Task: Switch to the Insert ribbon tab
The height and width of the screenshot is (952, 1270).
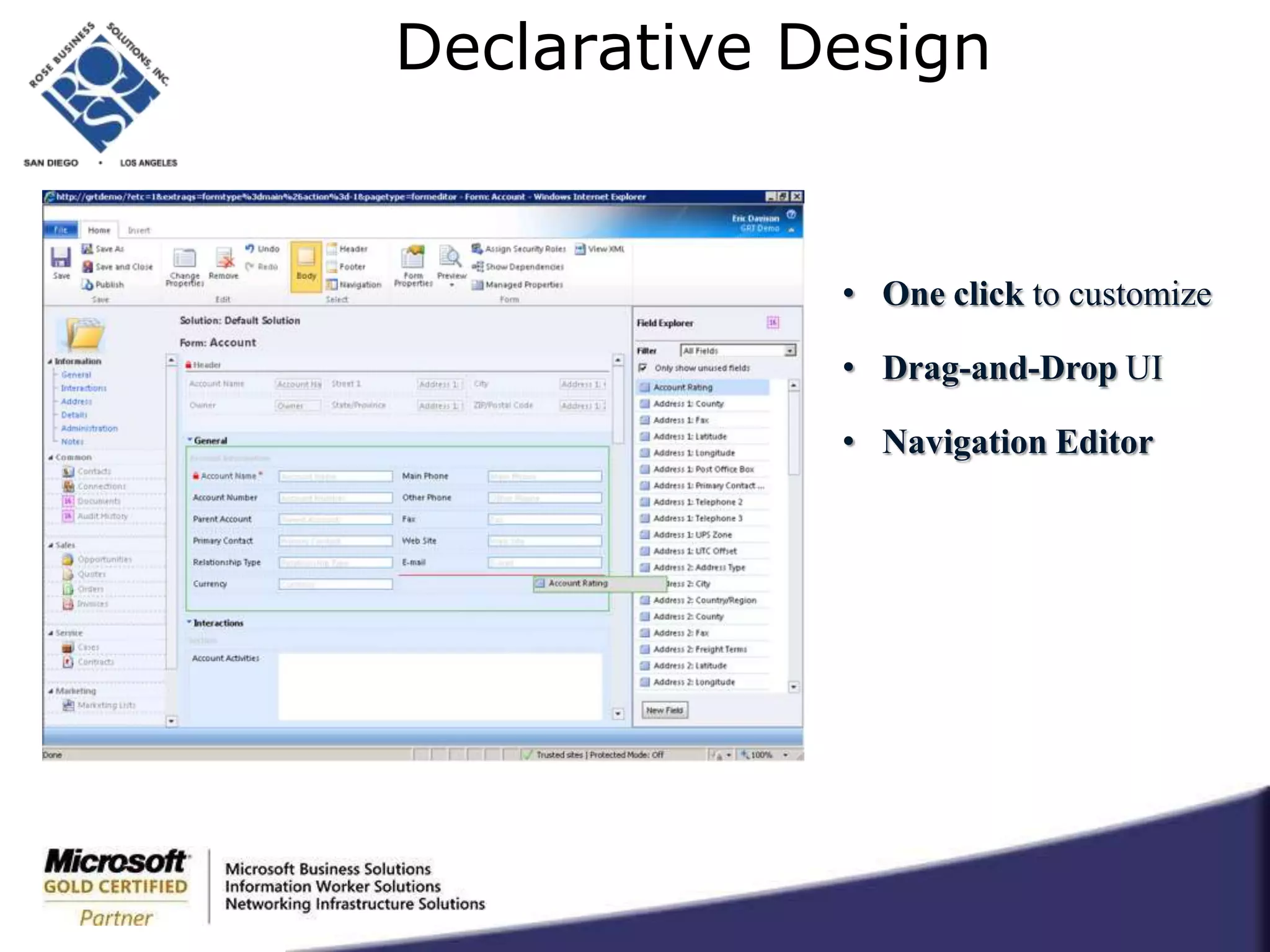Action: pos(139,230)
